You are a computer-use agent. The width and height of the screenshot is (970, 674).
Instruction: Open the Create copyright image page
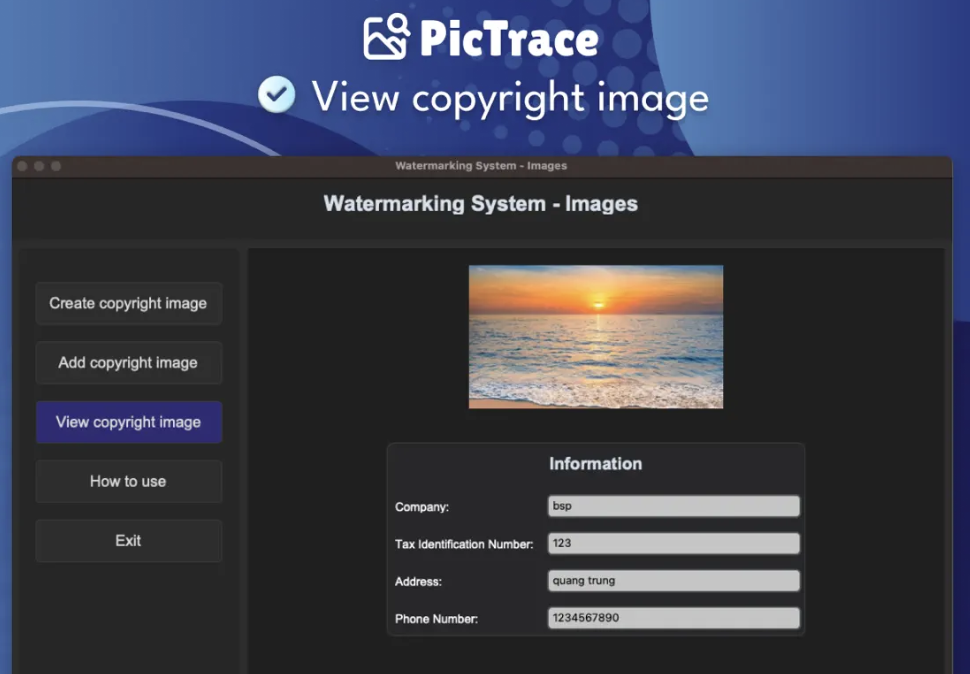pyautogui.click(x=128, y=303)
